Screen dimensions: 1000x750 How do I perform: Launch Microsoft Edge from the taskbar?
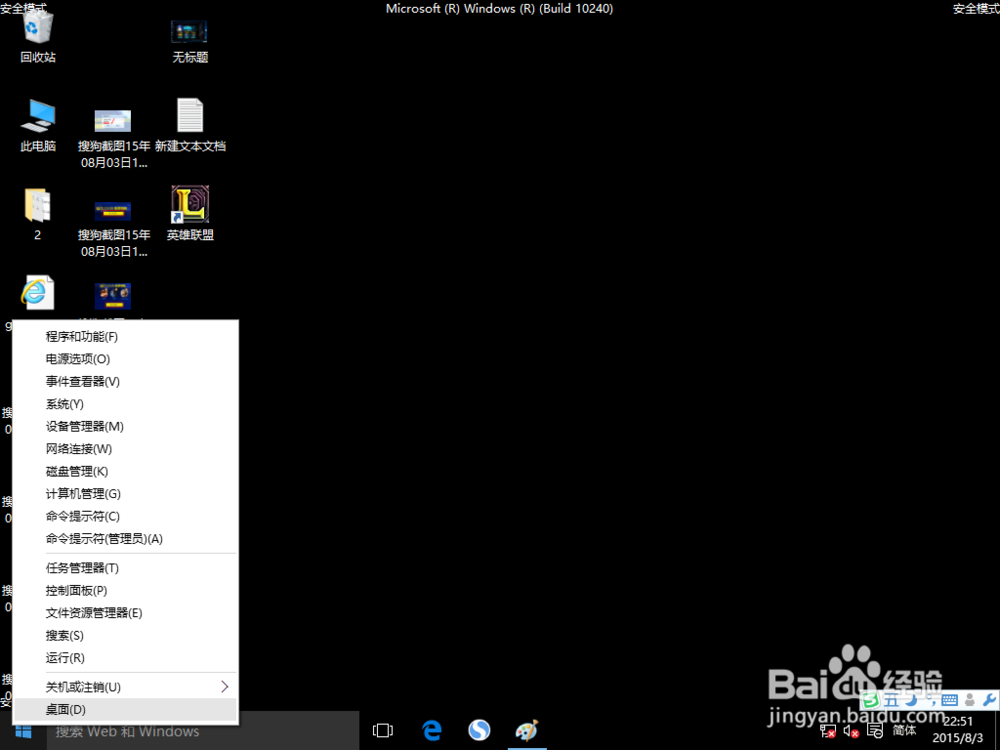coord(432,731)
